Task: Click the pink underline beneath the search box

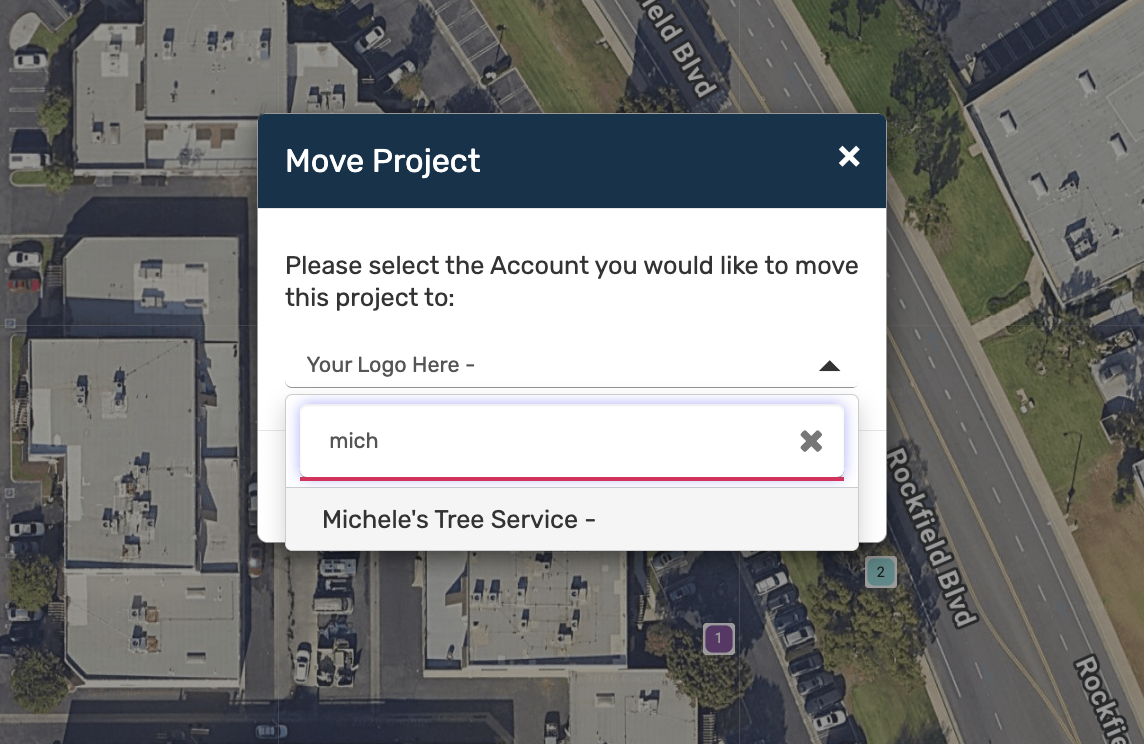Action: [571, 479]
